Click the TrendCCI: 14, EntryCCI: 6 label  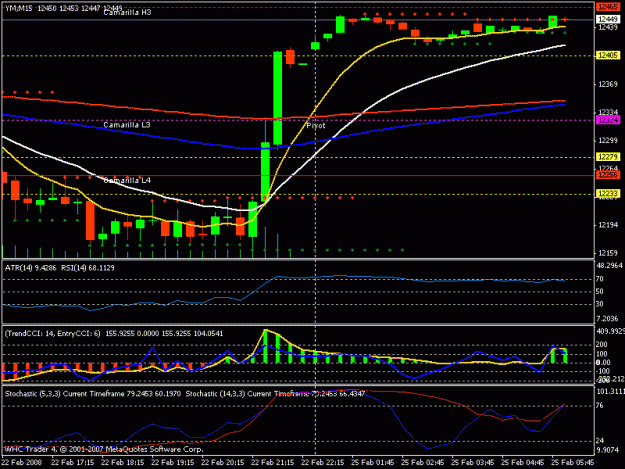click(53, 334)
